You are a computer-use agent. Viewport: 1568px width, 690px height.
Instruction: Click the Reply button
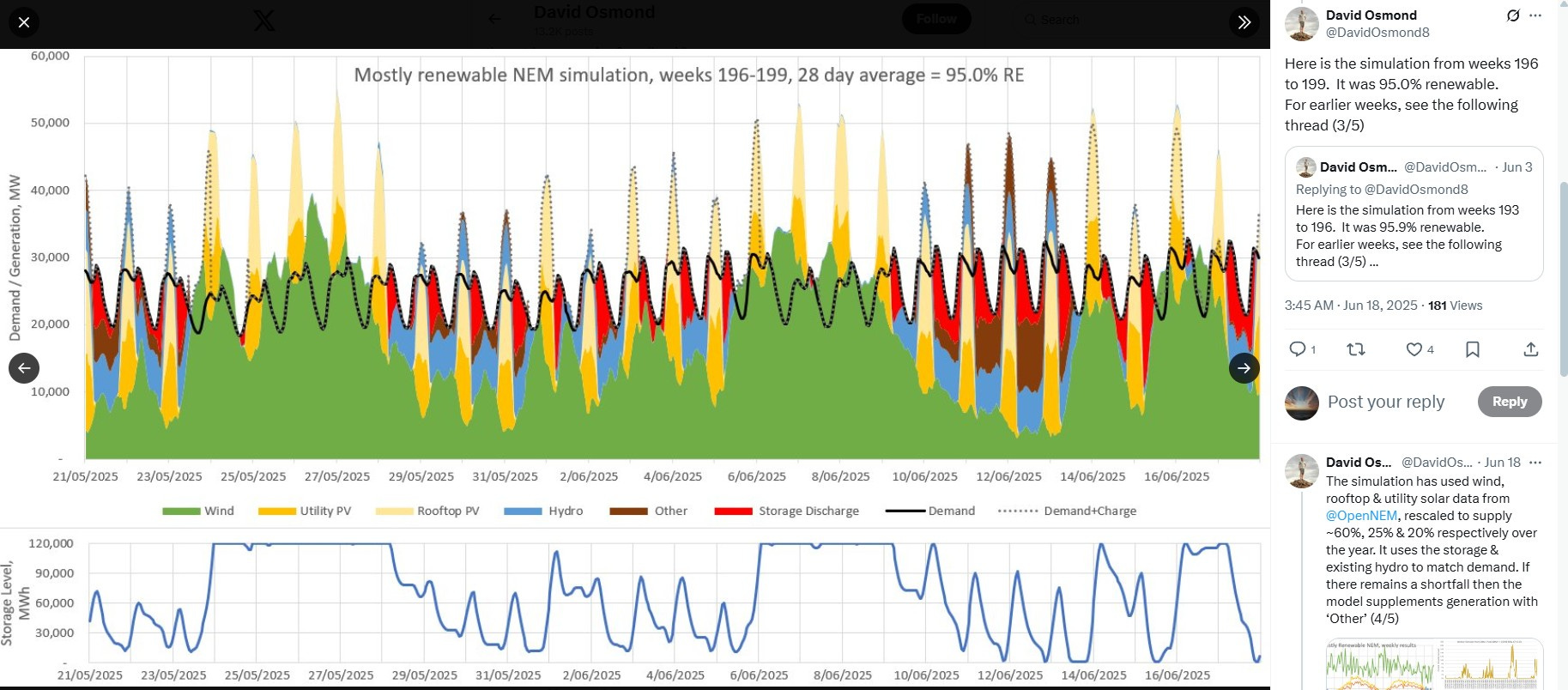click(x=1510, y=402)
